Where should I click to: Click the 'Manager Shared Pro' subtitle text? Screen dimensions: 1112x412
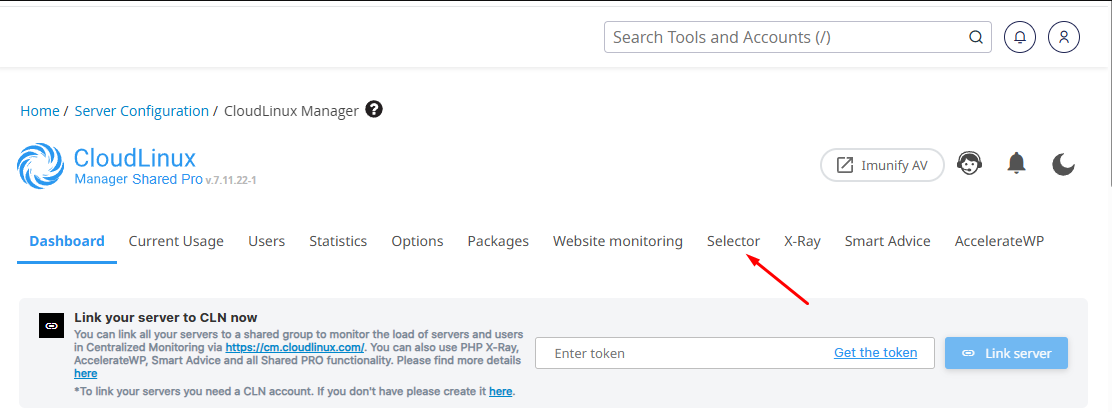point(138,179)
